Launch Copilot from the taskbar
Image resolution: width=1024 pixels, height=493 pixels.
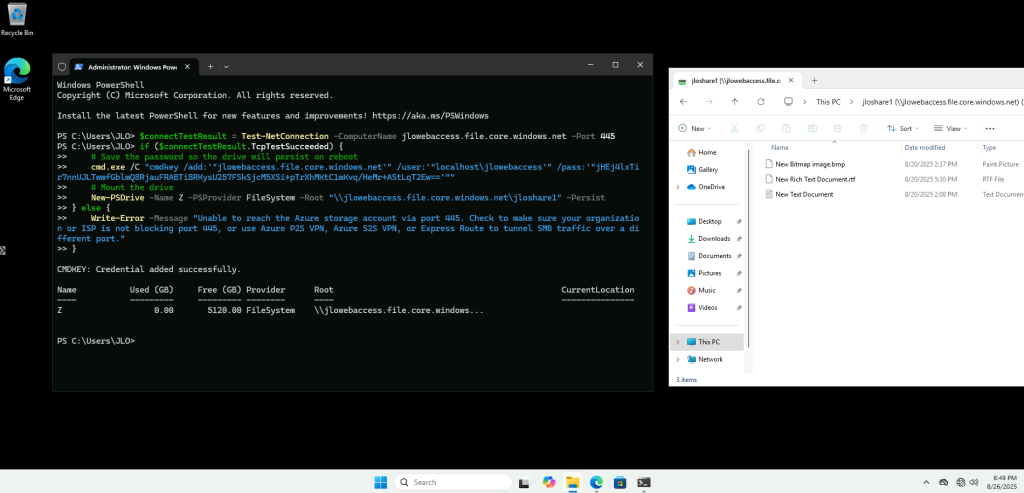pyautogui.click(x=549, y=482)
